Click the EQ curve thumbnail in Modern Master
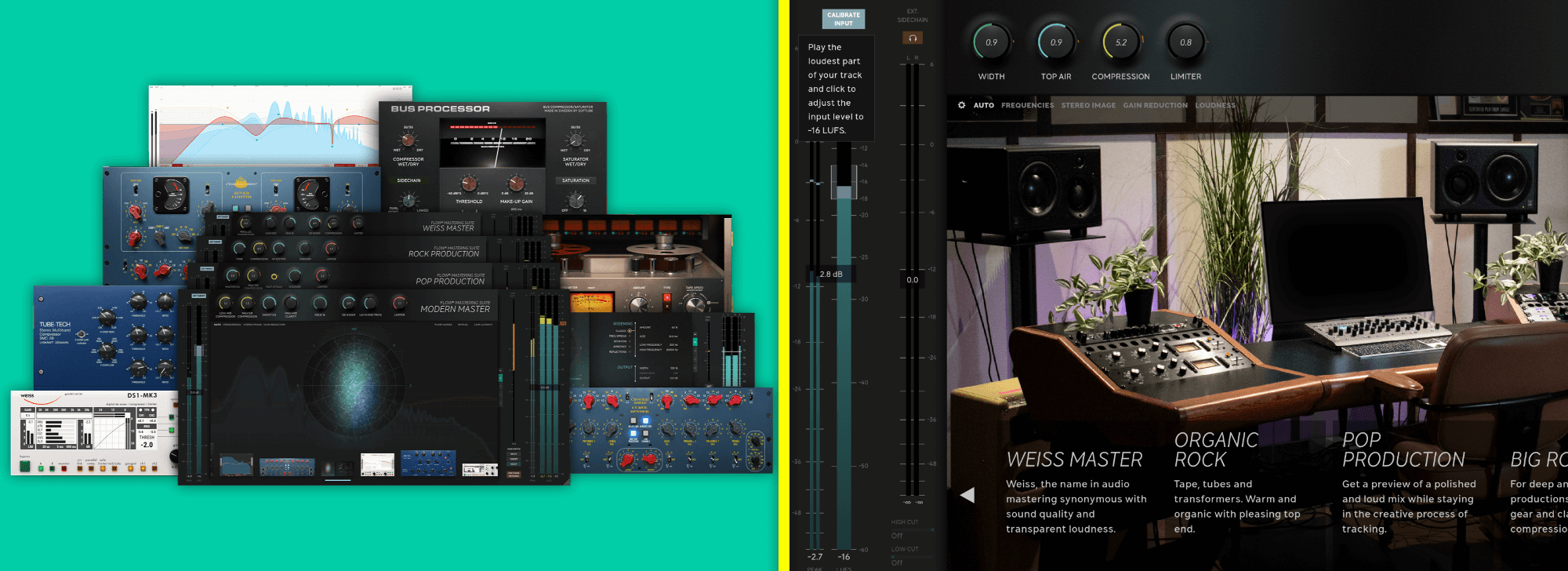1568x571 pixels. [x=236, y=466]
